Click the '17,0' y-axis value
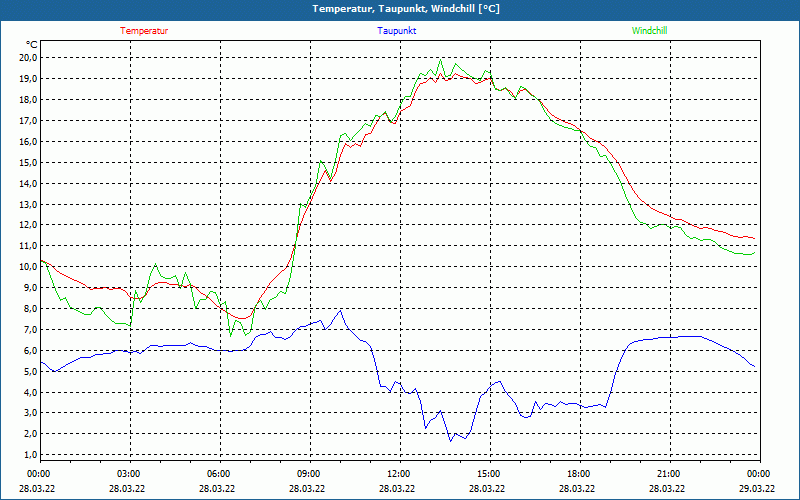The width and height of the screenshot is (800, 500). point(28,120)
